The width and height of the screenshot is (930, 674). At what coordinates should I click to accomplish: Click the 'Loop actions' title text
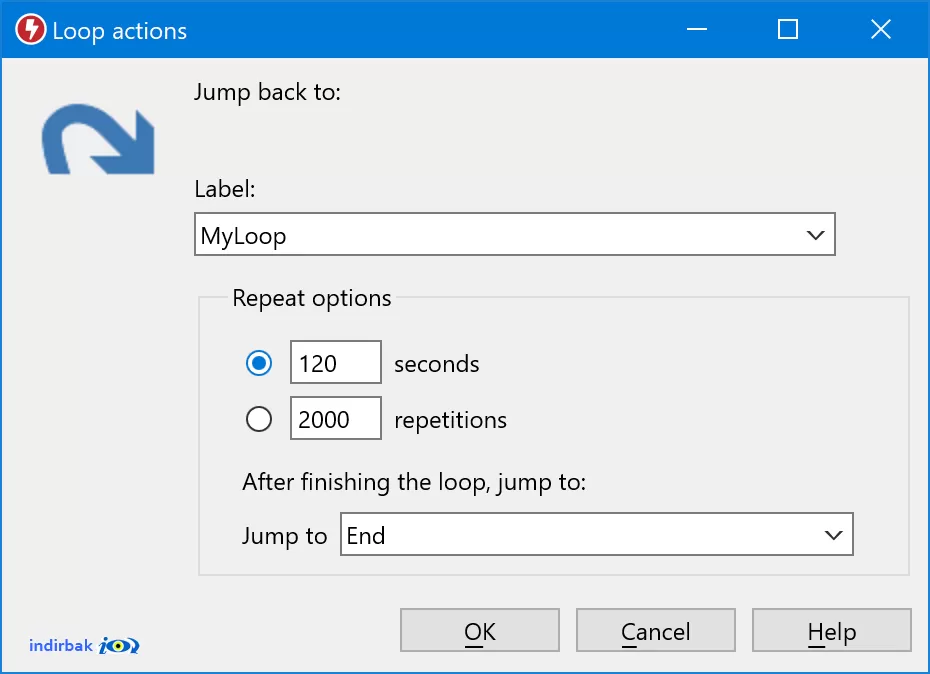pyautogui.click(x=120, y=31)
